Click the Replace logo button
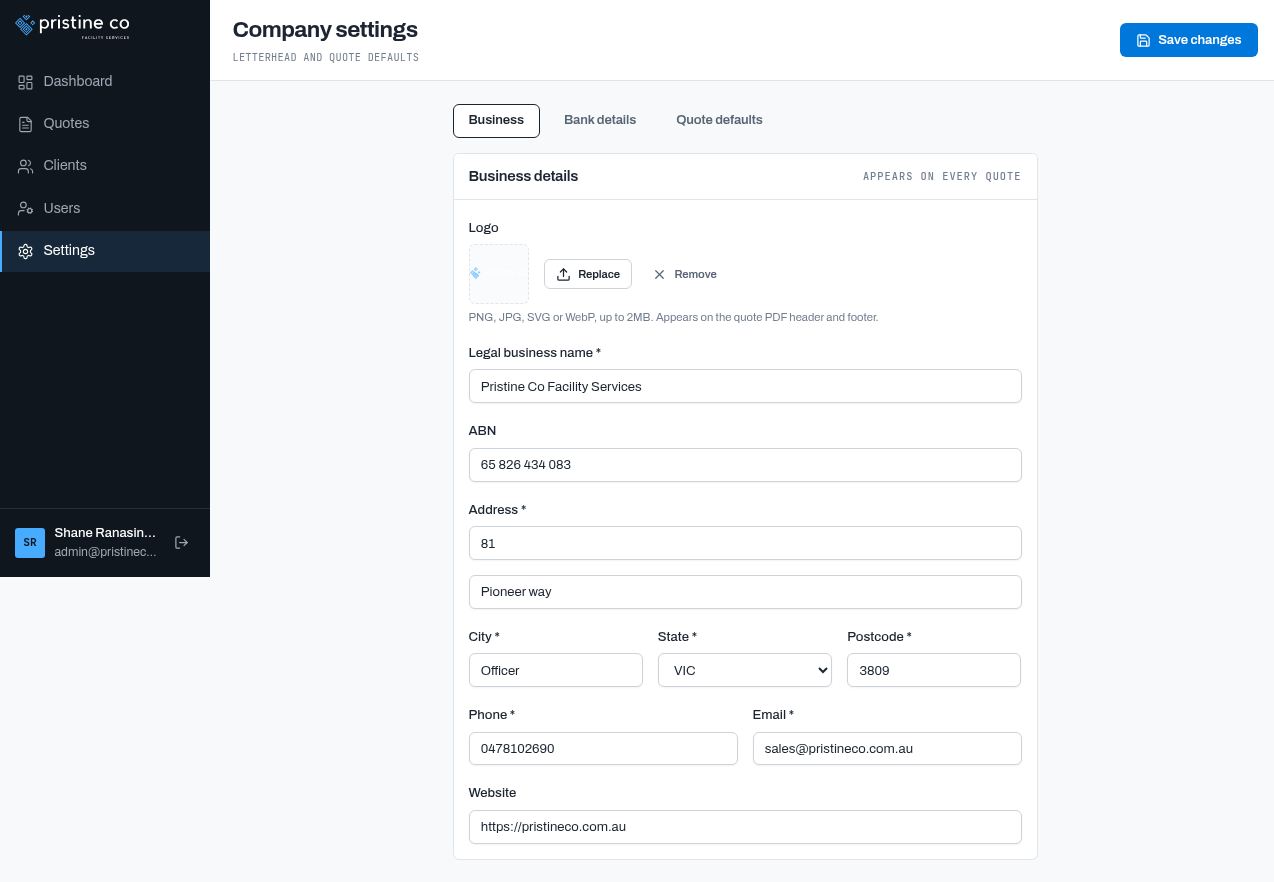Image resolution: width=1274 pixels, height=882 pixels. tap(588, 274)
